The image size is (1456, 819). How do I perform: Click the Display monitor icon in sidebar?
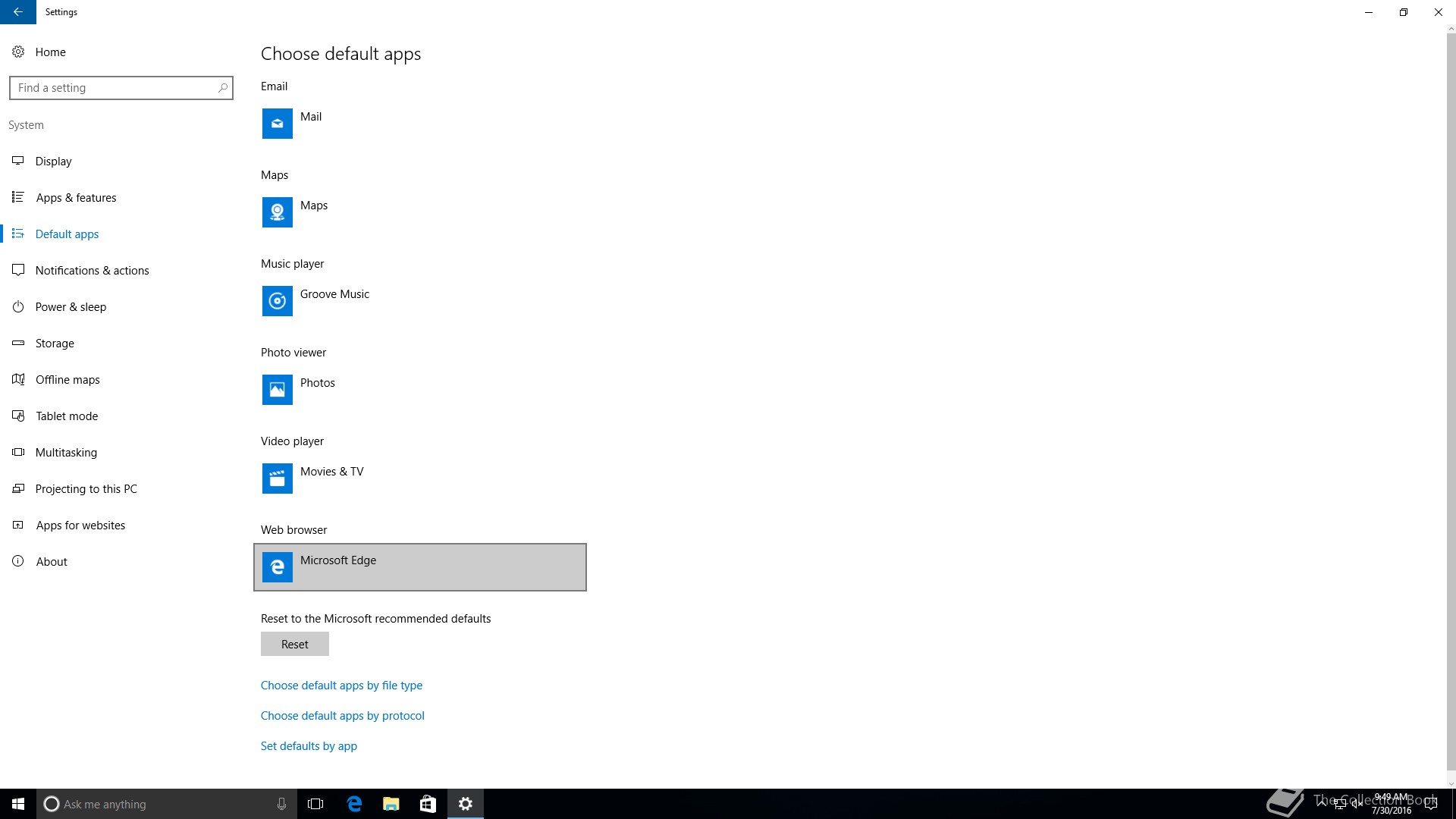[18, 161]
